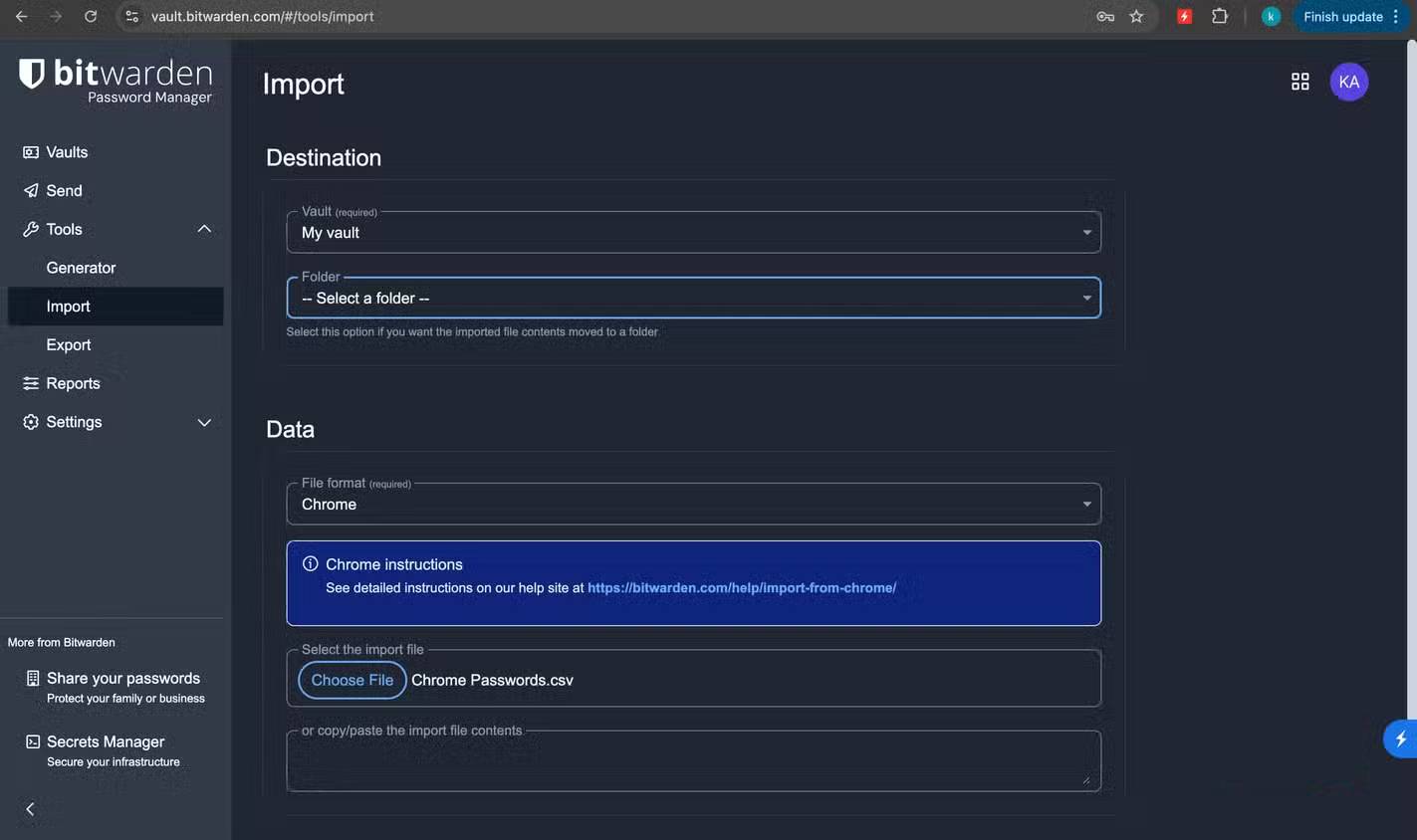Image resolution: width=1417 pixels, height=840 pixels.
Task: Click the blue lightning bolt floating button
Action: click(x=1400, y=738)
